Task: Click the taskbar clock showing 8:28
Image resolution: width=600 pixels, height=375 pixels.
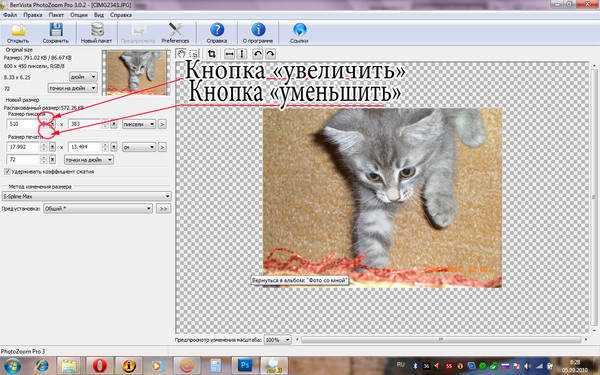Action: pos(576,366)
